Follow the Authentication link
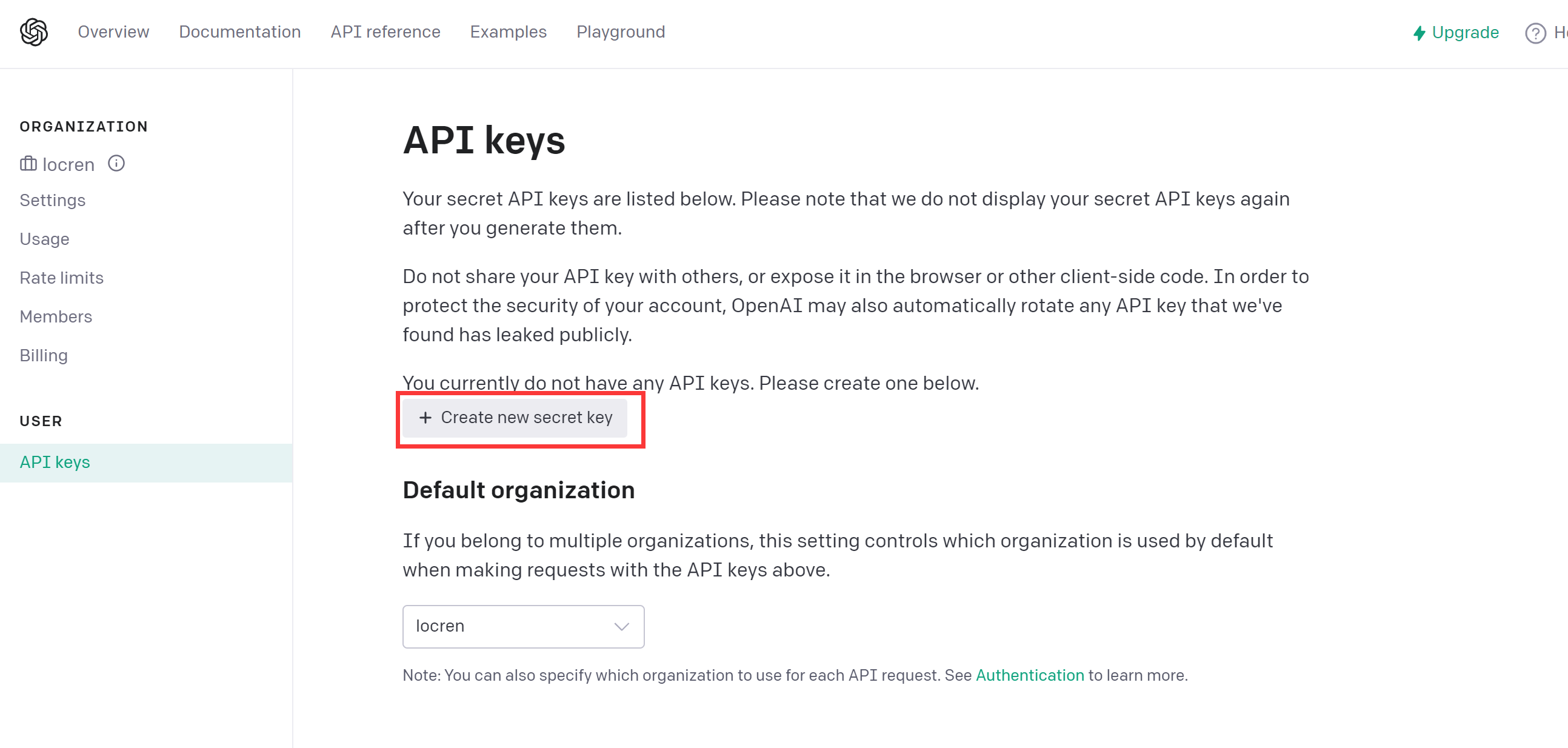The image size is (1568, 748). click(1029, 675)
